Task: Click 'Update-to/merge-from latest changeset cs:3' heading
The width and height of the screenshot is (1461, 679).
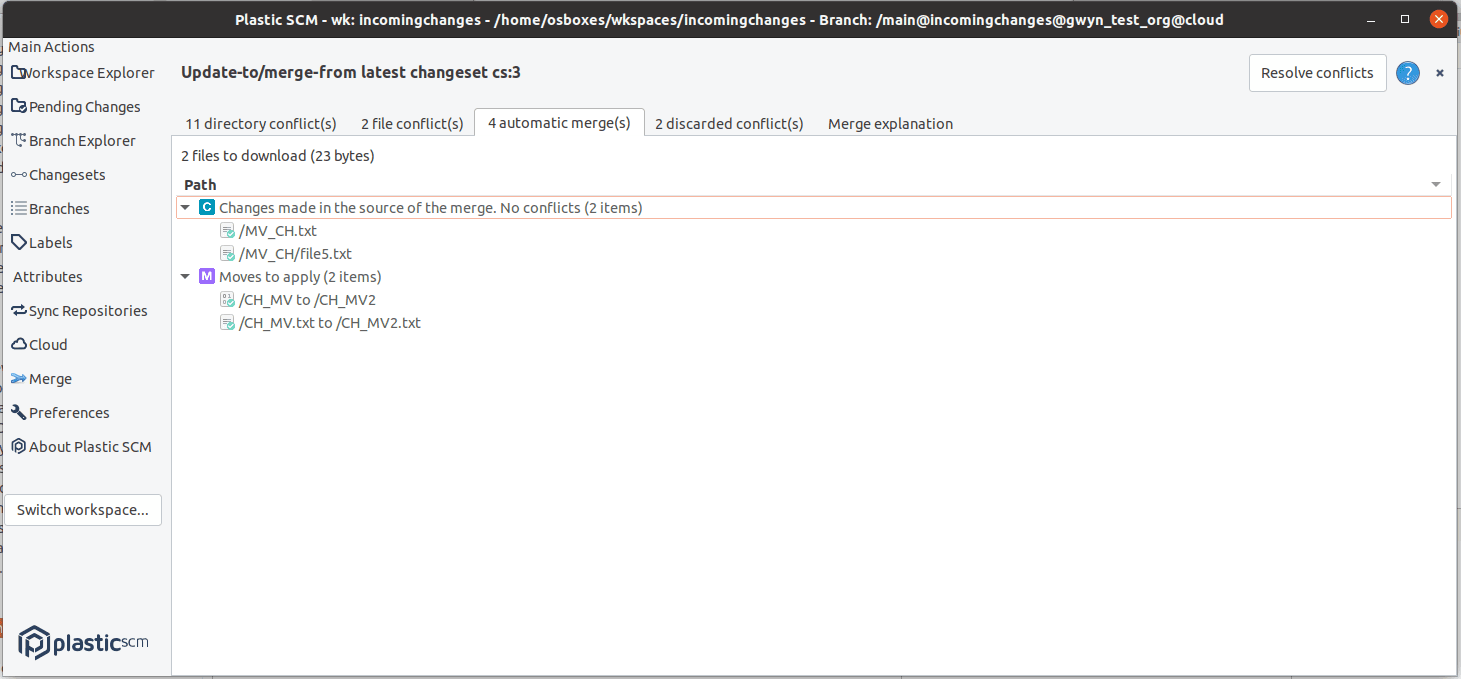Action: [x=351, y=72]
